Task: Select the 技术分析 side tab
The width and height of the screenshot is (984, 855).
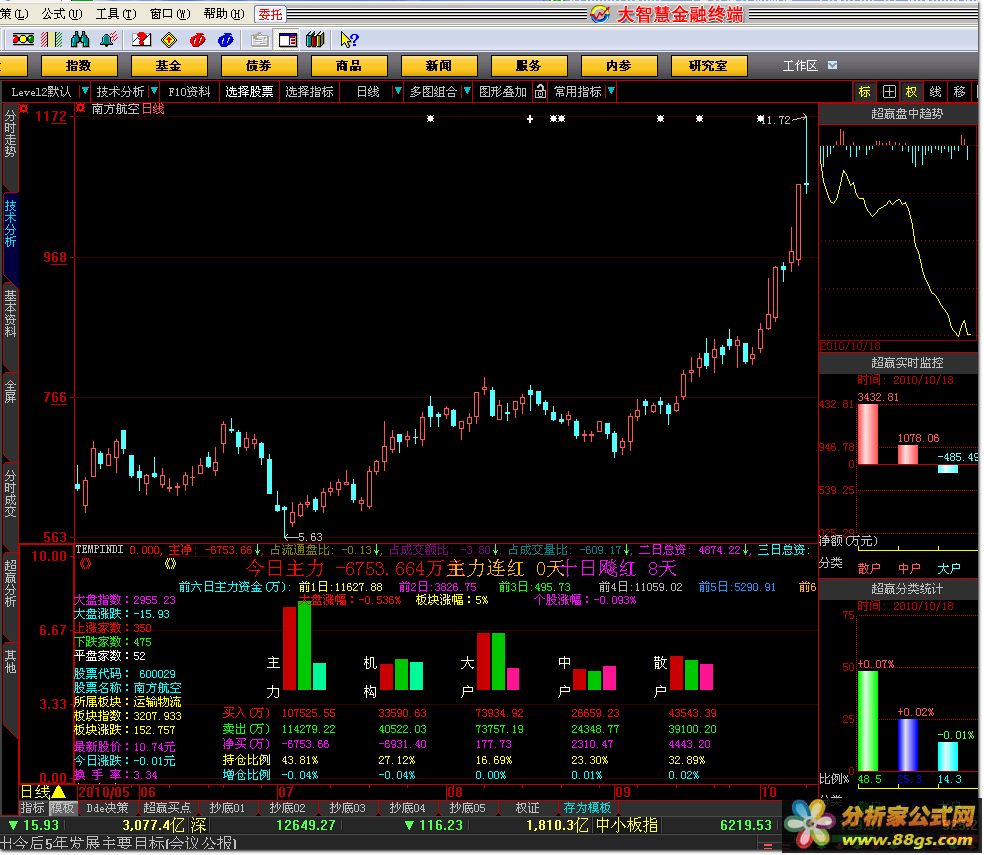Action: [10, 223]
